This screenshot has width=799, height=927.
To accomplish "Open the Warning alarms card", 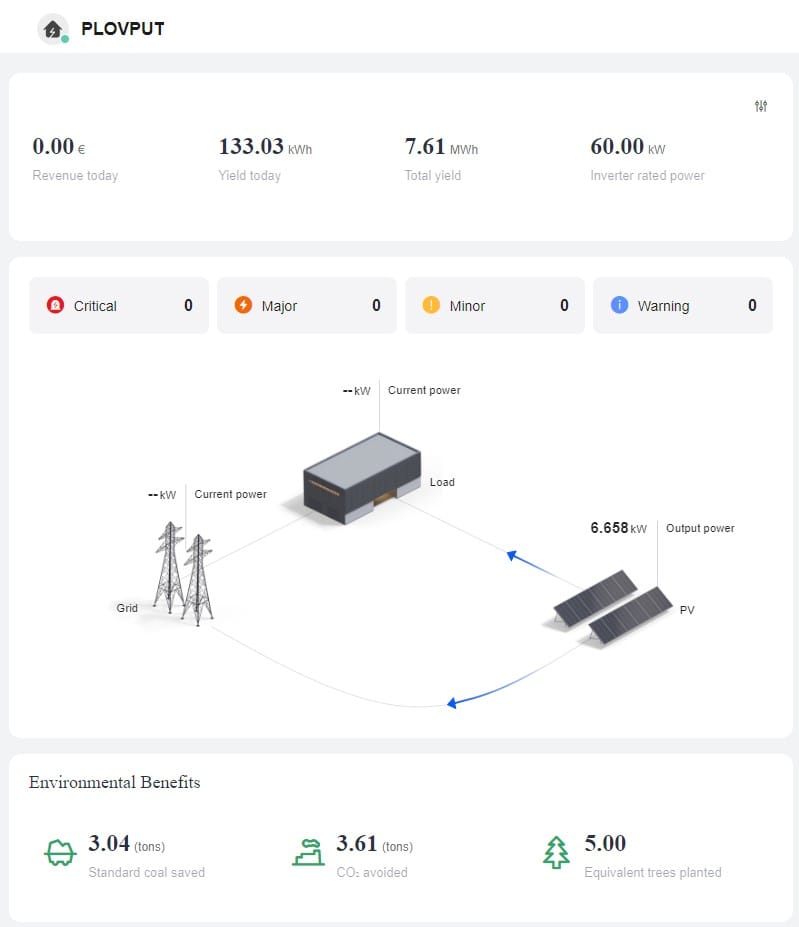I will (683, 305).
